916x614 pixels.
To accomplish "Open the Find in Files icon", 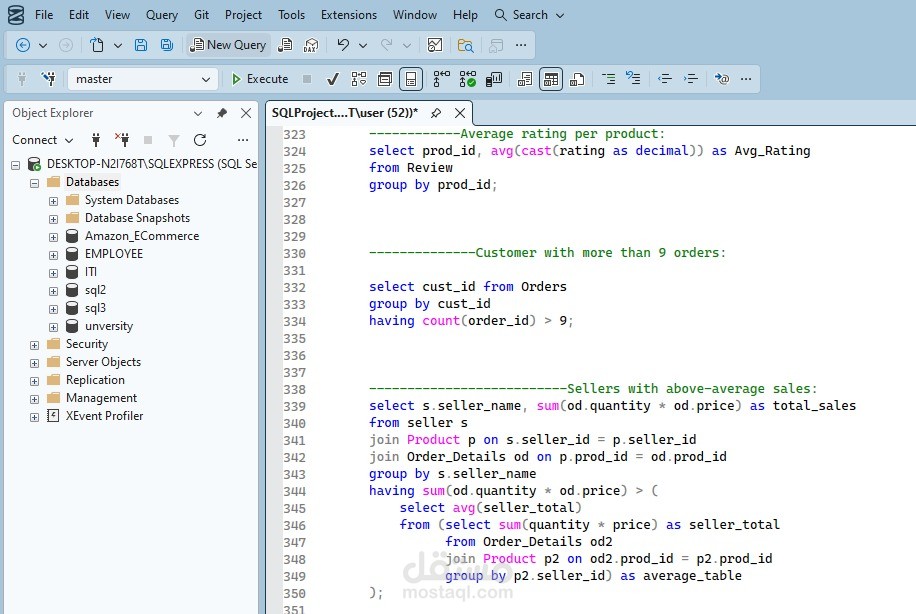I will point(465,45).
